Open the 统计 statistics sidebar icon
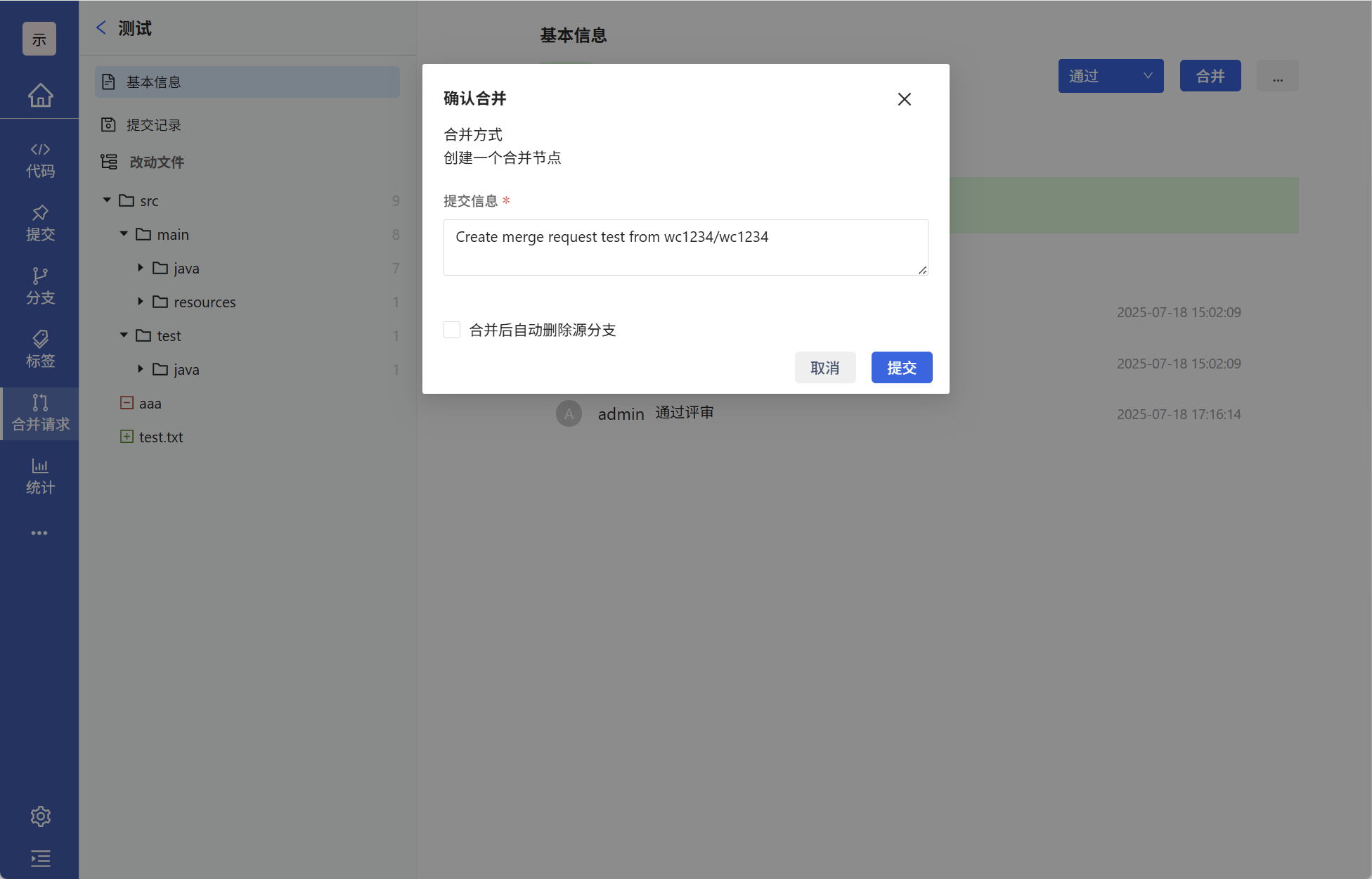The width and height of the screenshot is (1372, 879). point(40,477)
